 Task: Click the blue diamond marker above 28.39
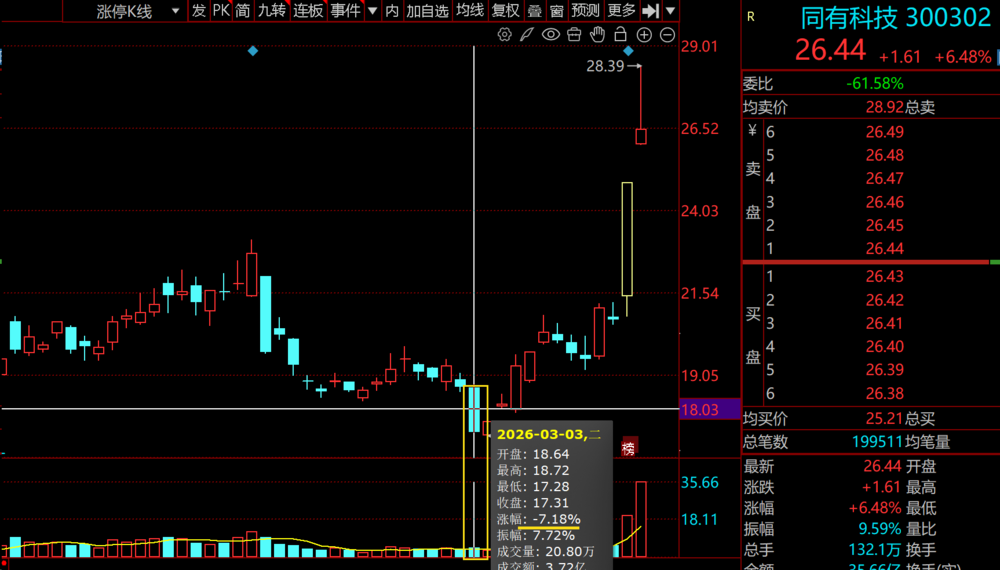pyautogui.click(x=628, y=50)
